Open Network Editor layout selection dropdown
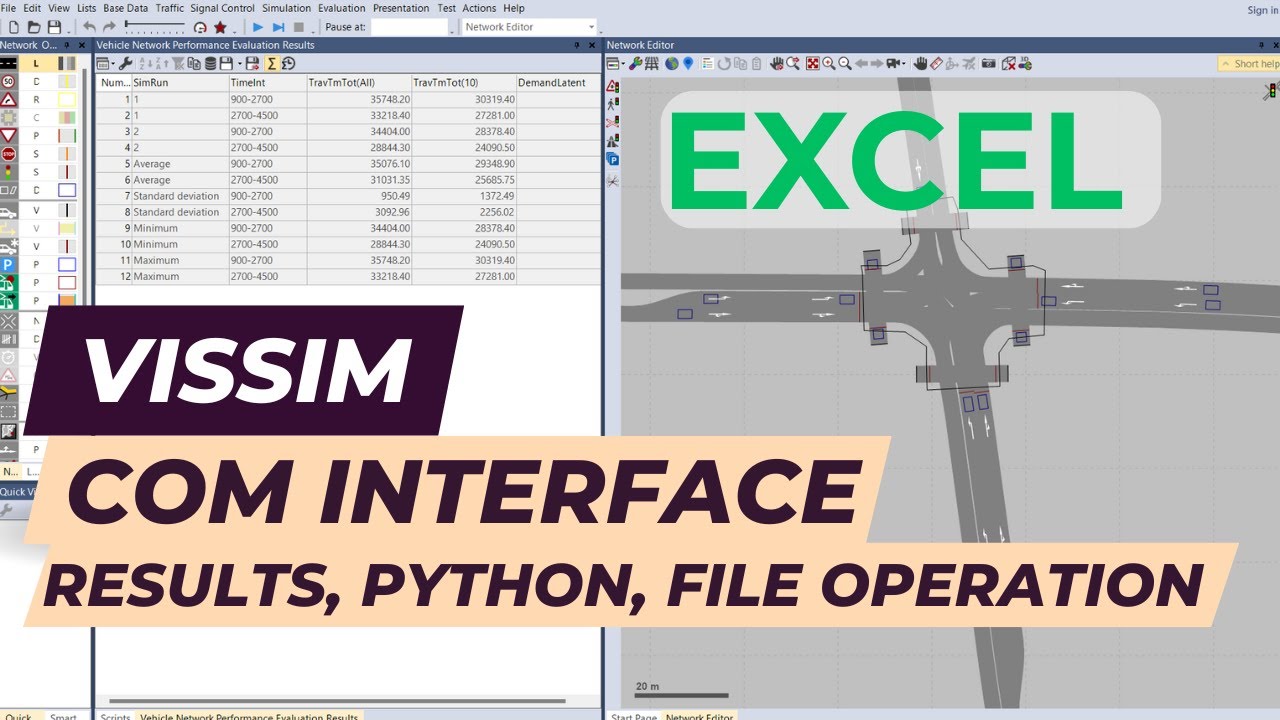Viewport: 1280px width, 720px height. click(616, 64)
